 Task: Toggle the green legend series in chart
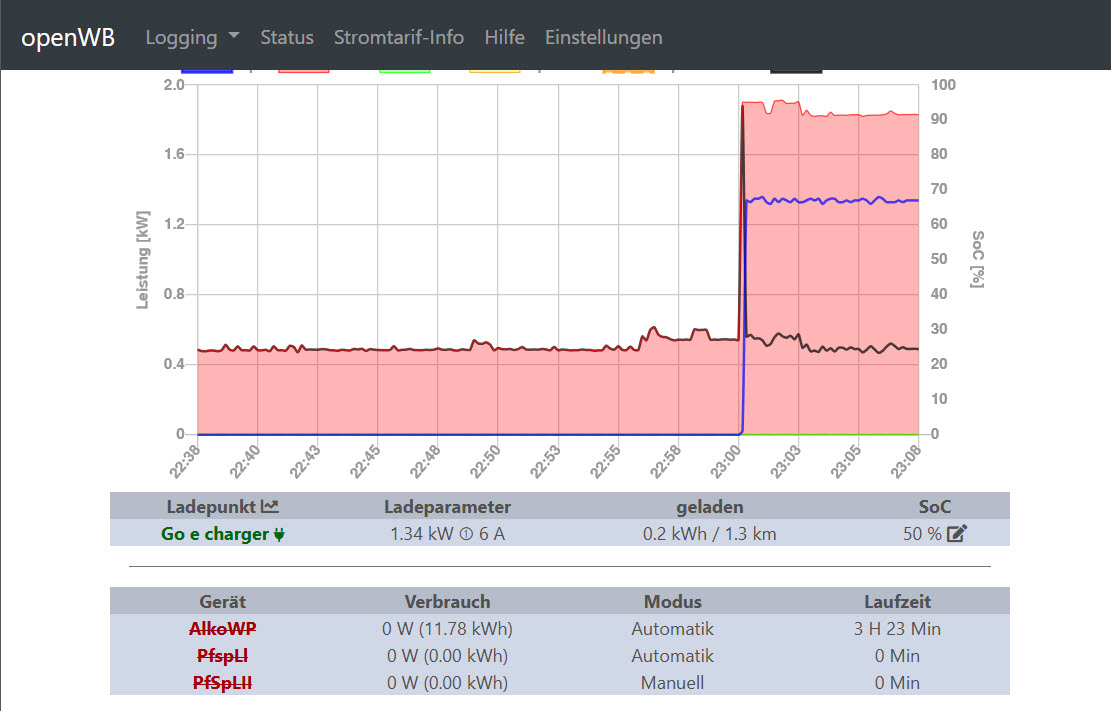click(405, 71)
